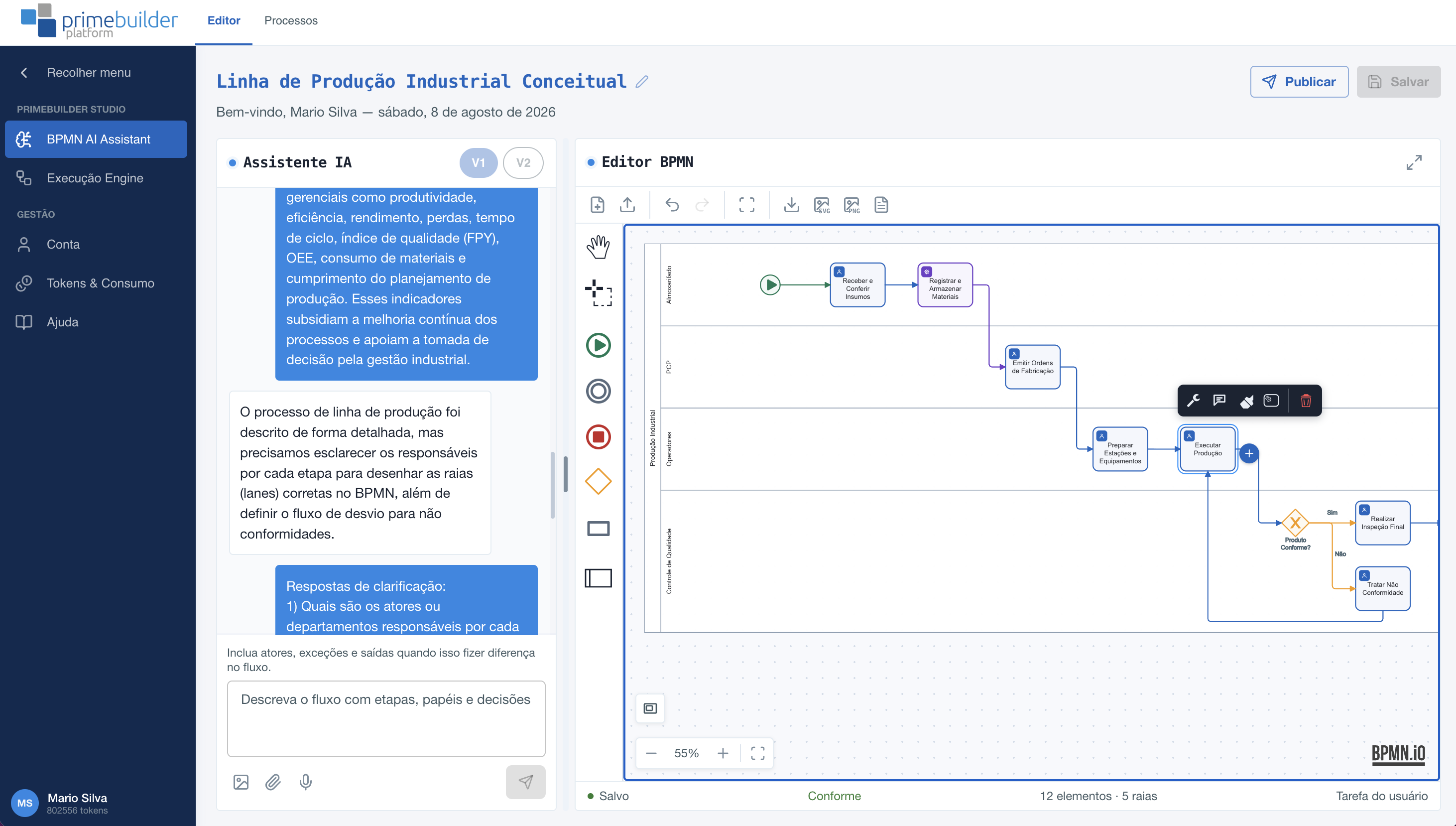Screen dimensions: 1456x826
Task: Create a new diagram file
Action: [x=597, y=205]
